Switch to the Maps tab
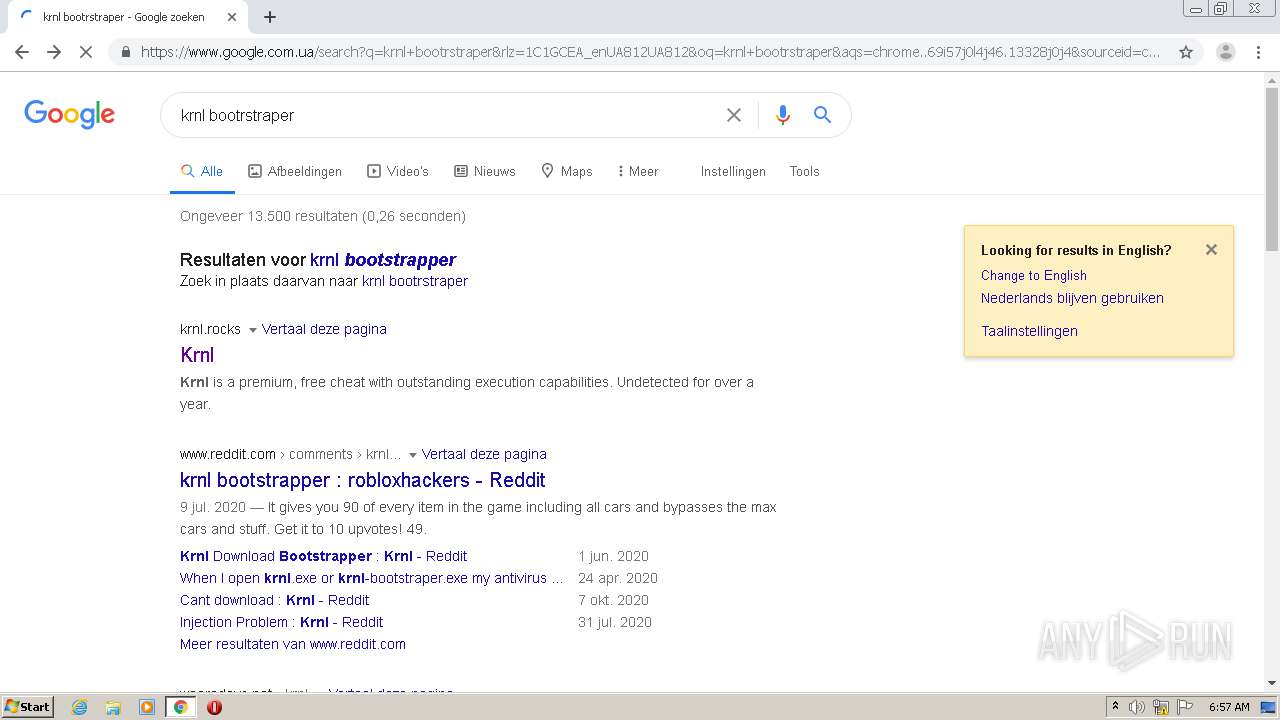The height and width of the screenshot is (720, 1280). [x=567, y=171]
